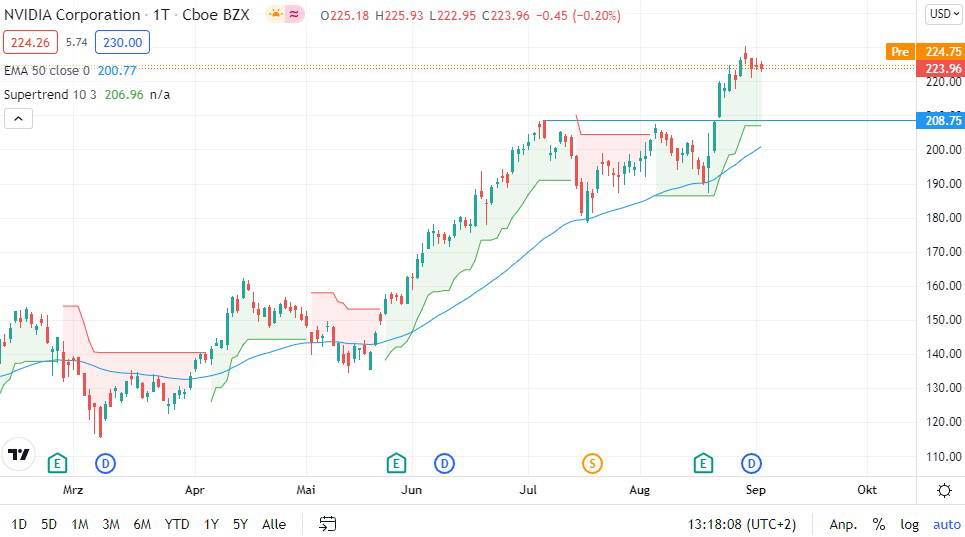Select the 3M time range
The width and height of the screenshot is (965, 537).
tap(111, 525)
